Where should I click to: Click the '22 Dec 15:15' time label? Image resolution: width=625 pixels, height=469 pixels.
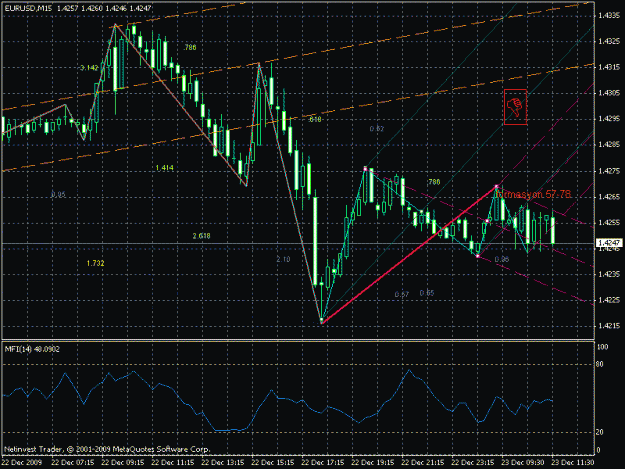pyautogui.click(x=273, y=463)
